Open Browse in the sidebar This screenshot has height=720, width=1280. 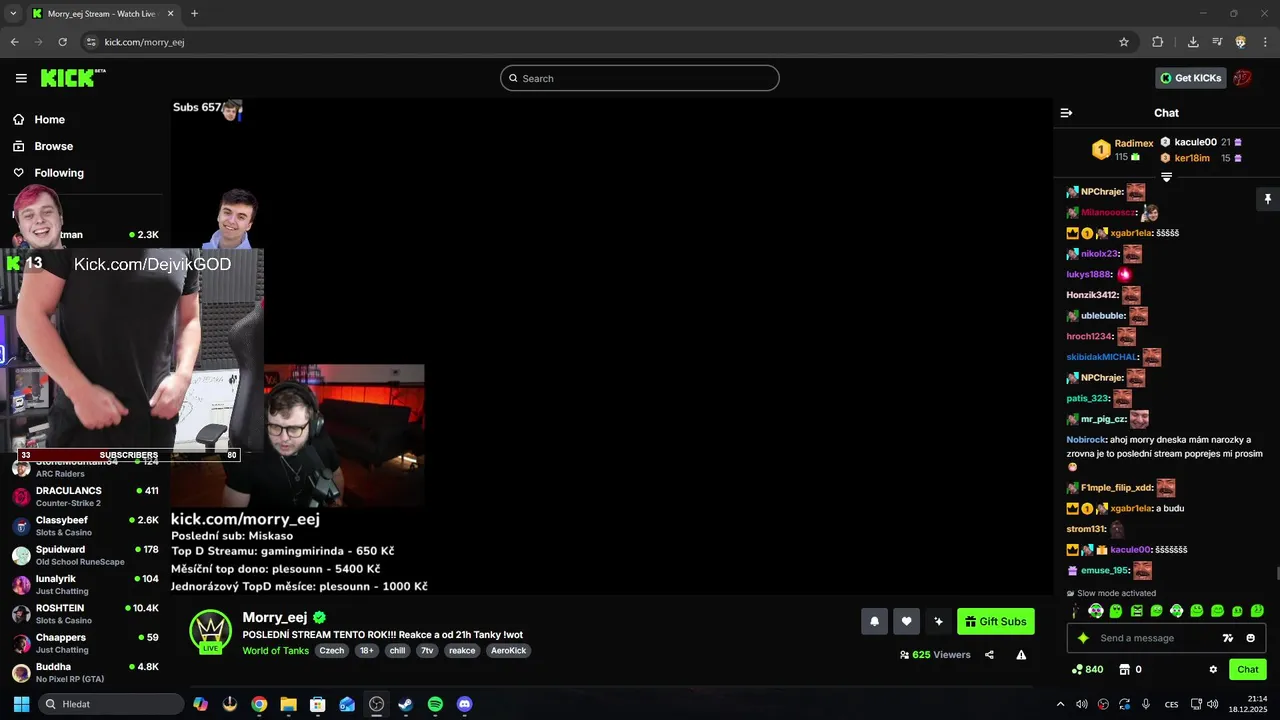coord(53,146)
